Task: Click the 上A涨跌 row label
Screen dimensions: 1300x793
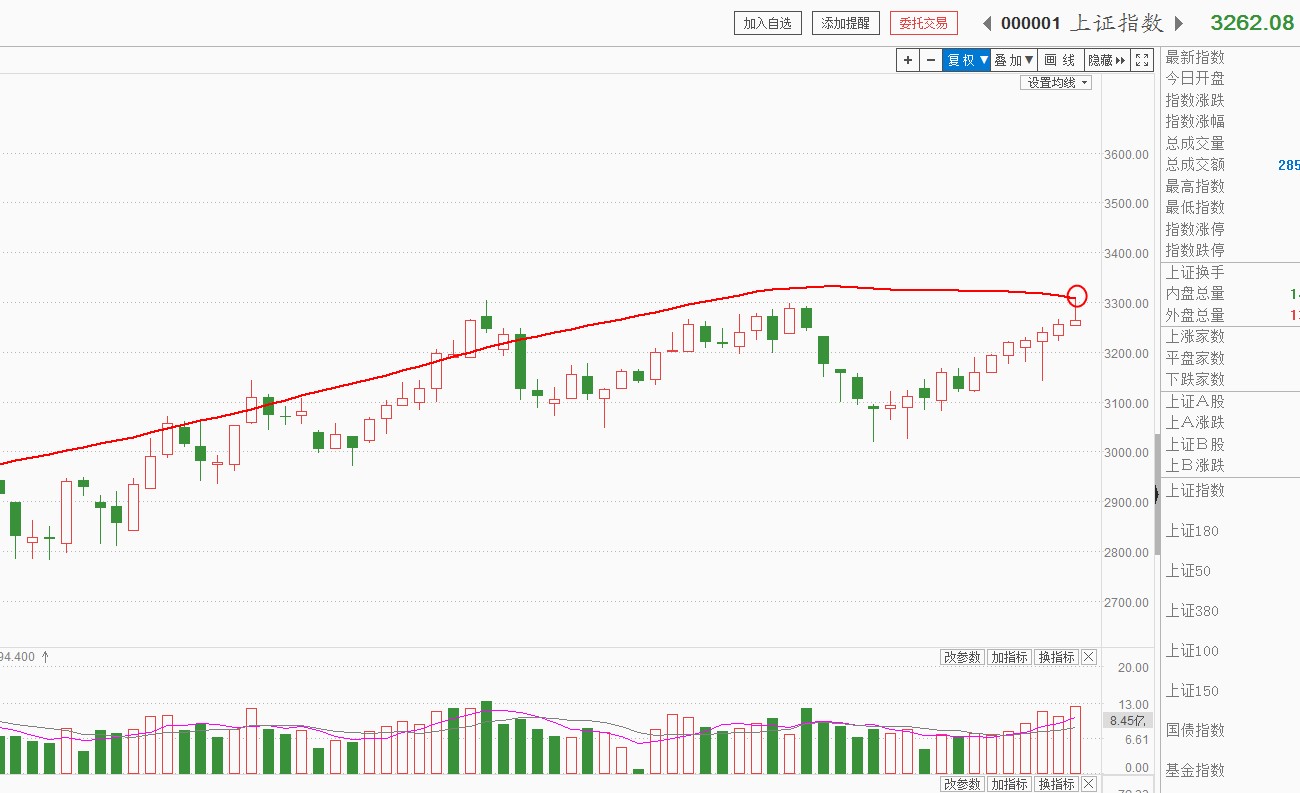Action: coord(1195,422)
